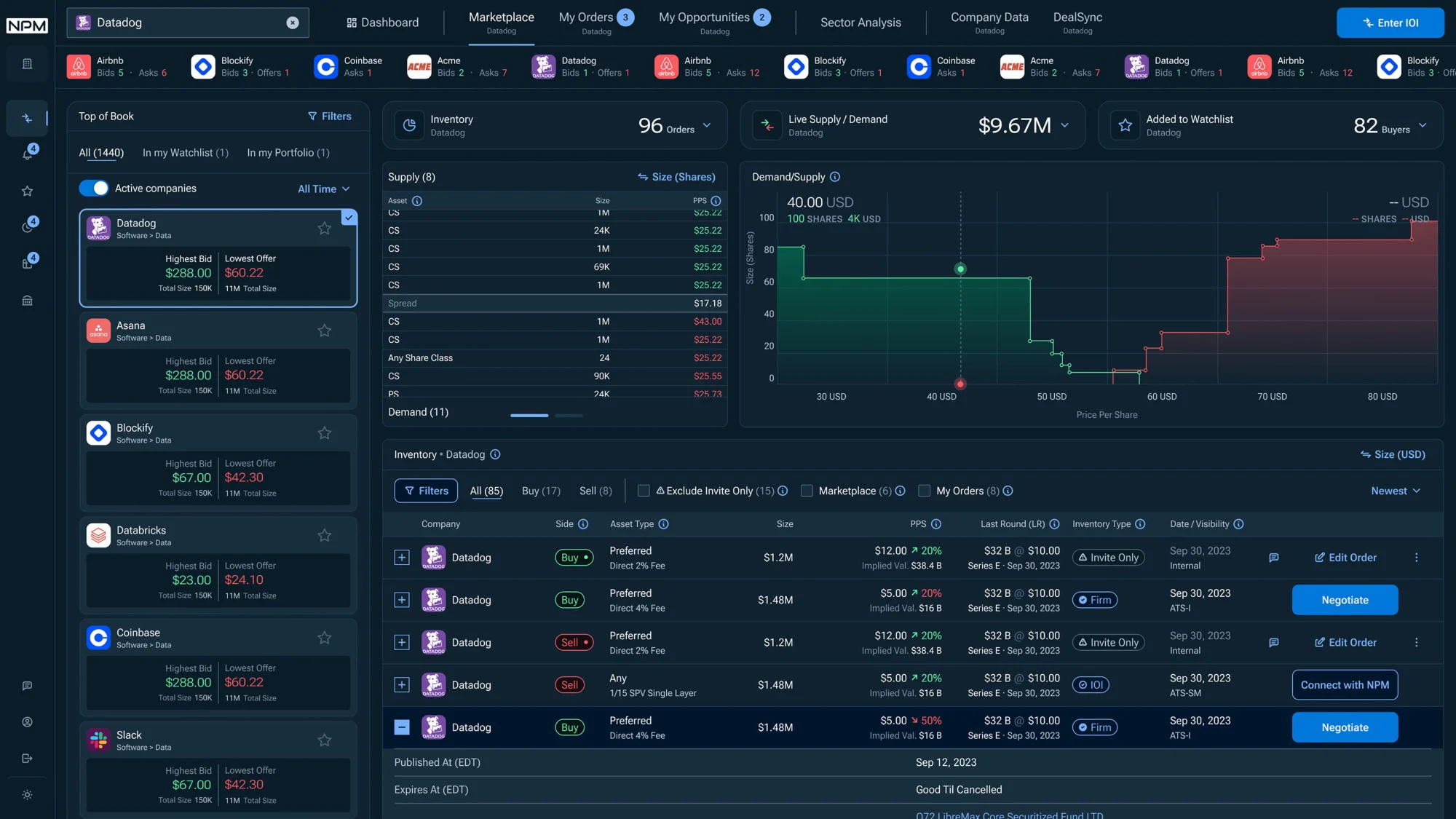Clear the Datadog search field
This screenshot has width=1456, height=819.
coord(293,23)
